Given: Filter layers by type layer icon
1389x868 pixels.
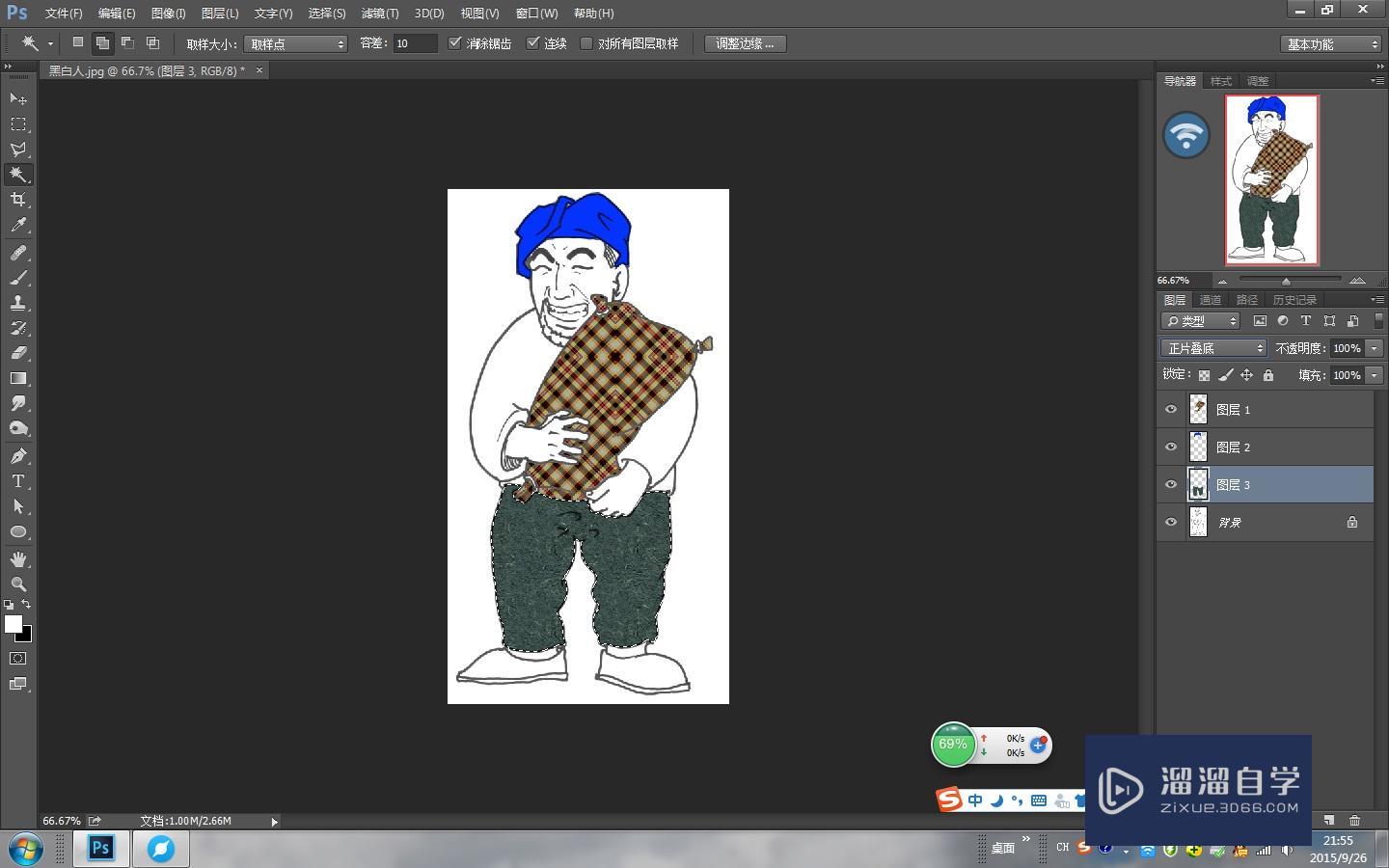Looking at the screenshot, I should (x=1306, y=321).
